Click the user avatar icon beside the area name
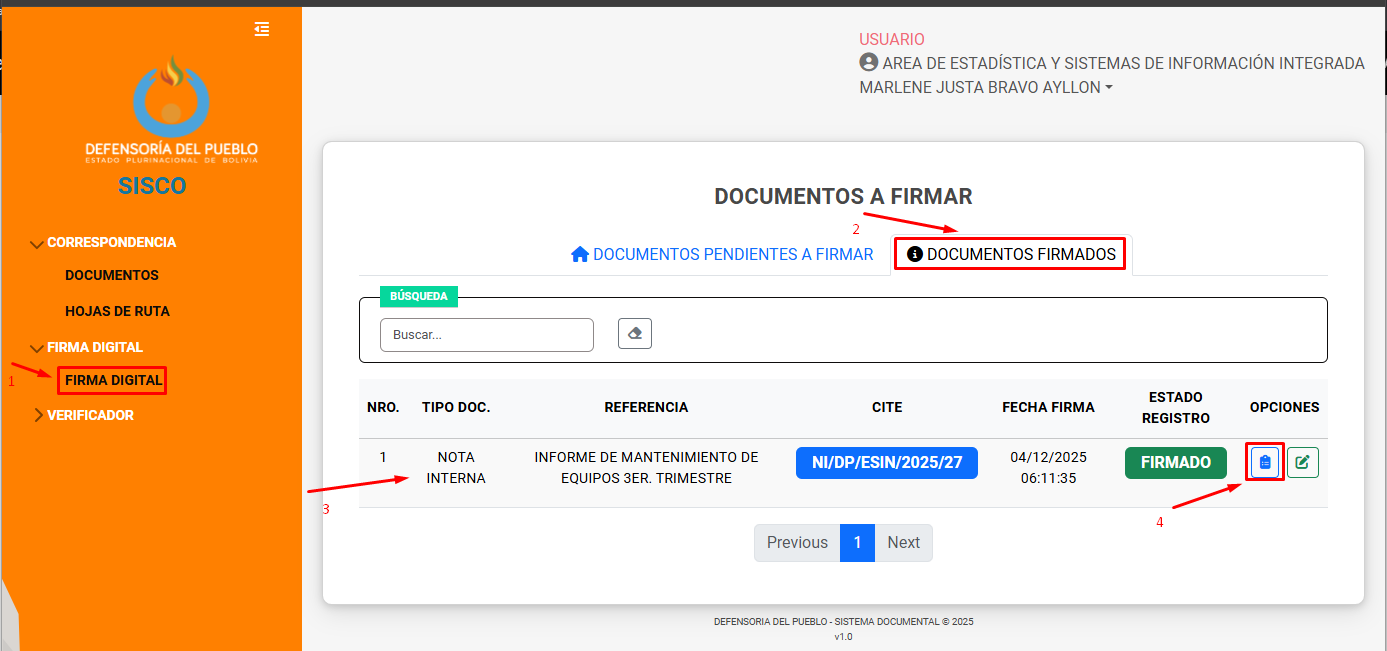This screenshot has height=651, width=1387. click(x=868, y=63)
